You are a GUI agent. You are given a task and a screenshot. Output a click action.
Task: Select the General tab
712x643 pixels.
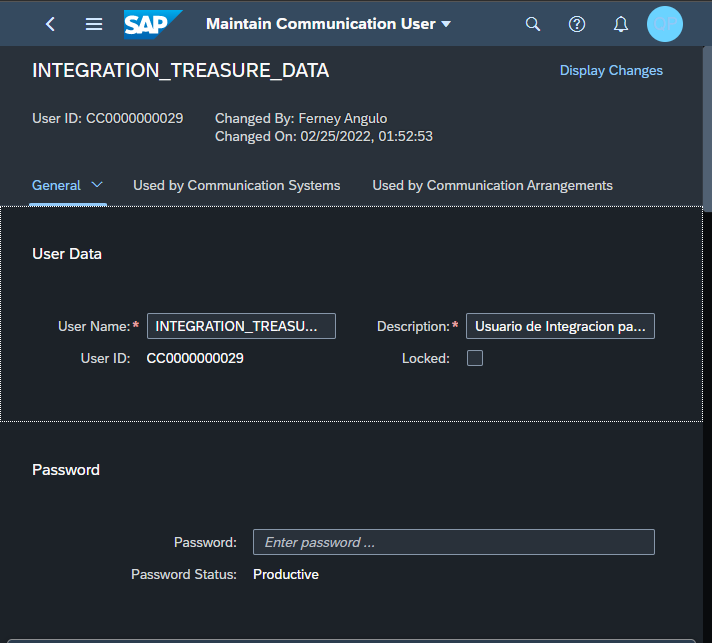57,185
